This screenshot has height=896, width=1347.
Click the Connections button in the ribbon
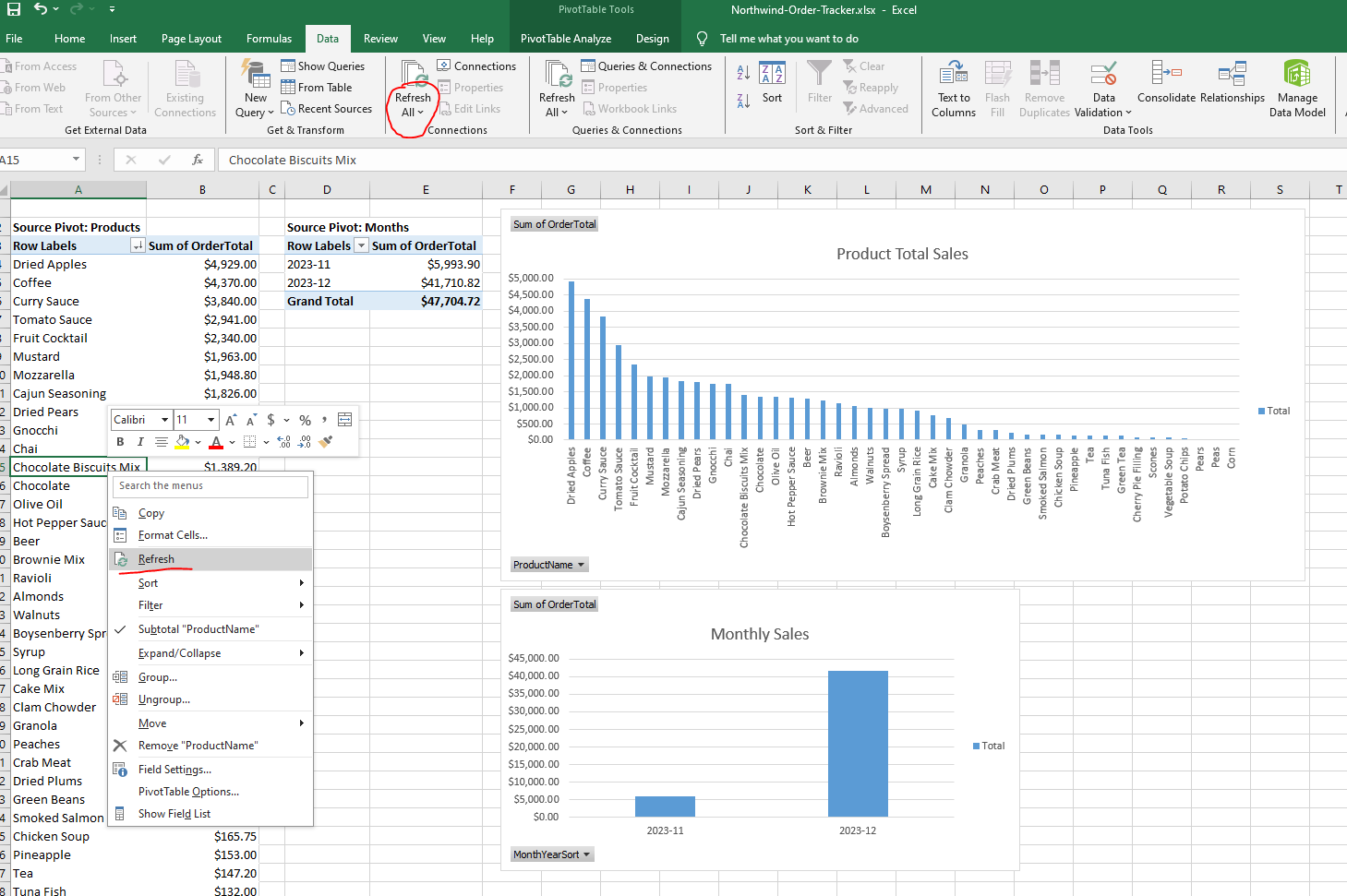[x=476, y=66]
